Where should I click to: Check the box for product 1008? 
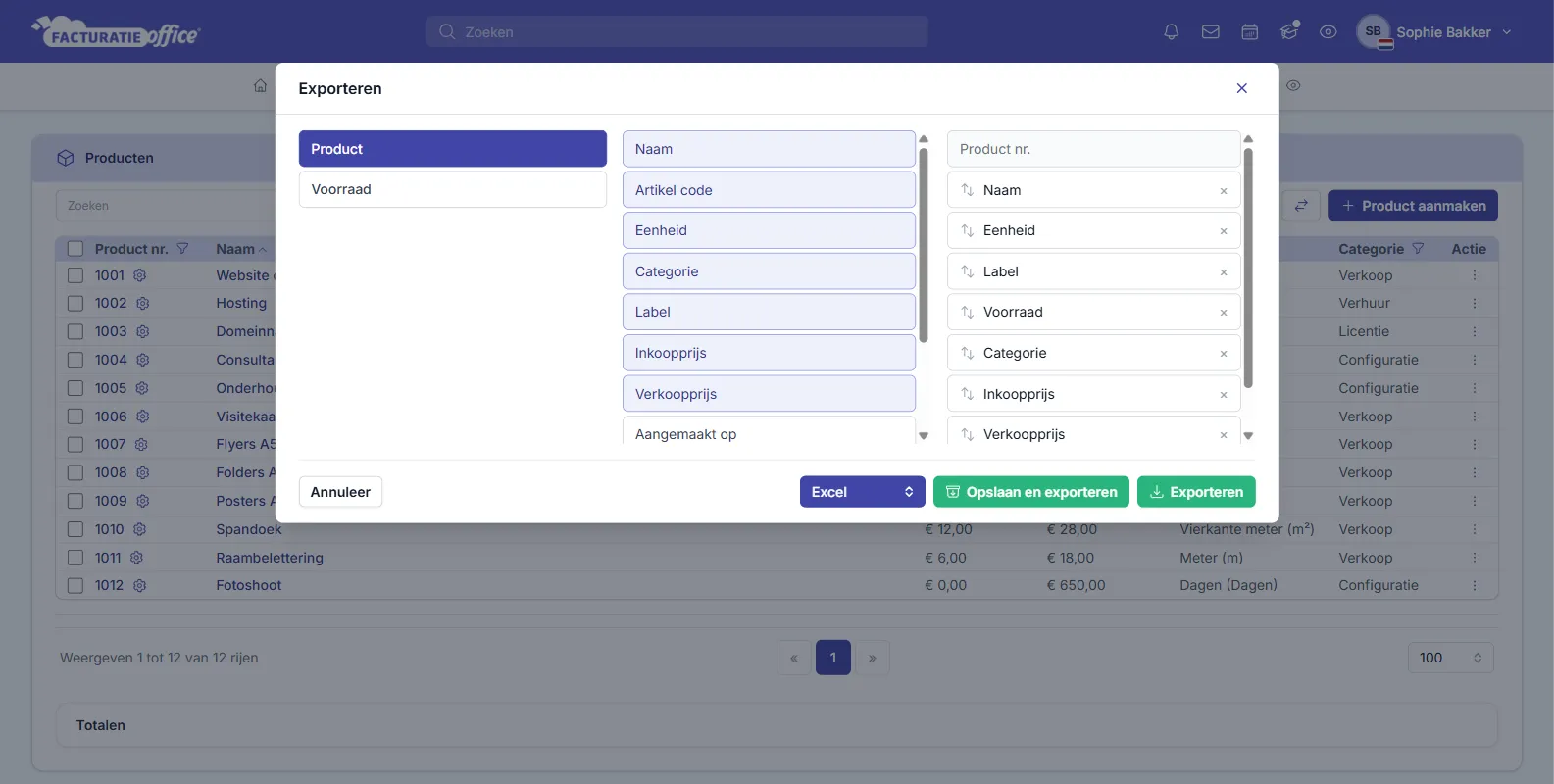[75, 472]
